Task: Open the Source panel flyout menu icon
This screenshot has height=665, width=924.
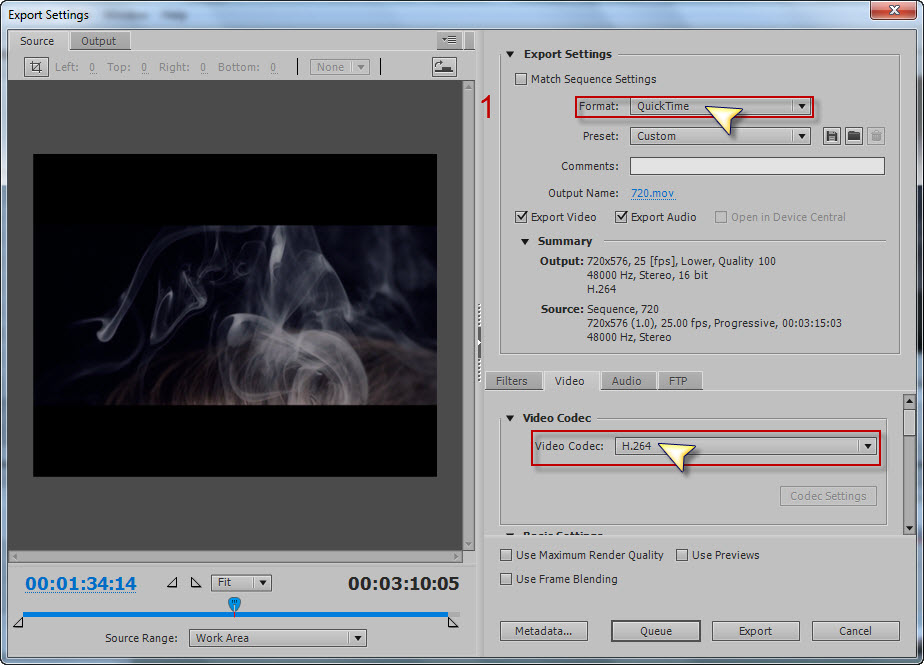Action: tap(449, 40)
